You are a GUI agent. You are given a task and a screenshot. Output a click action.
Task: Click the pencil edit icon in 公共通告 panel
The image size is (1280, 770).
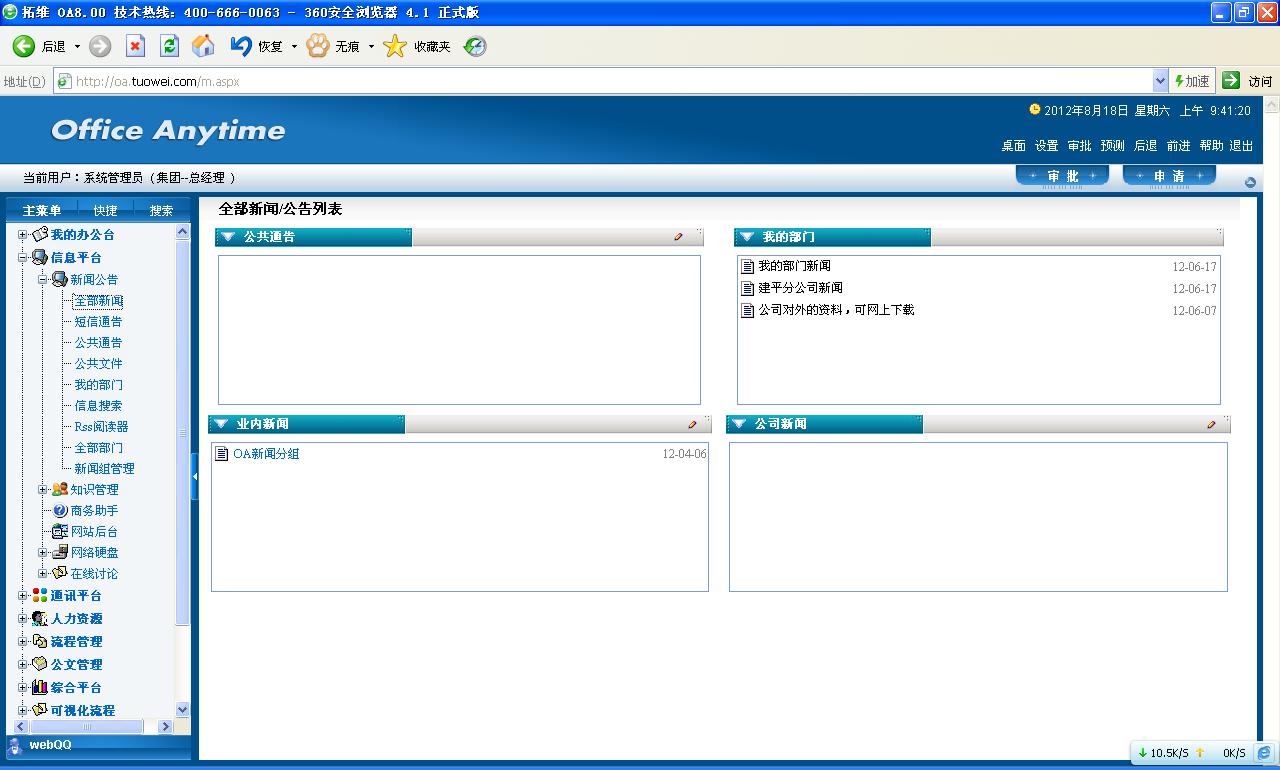[x=678, y=237]
